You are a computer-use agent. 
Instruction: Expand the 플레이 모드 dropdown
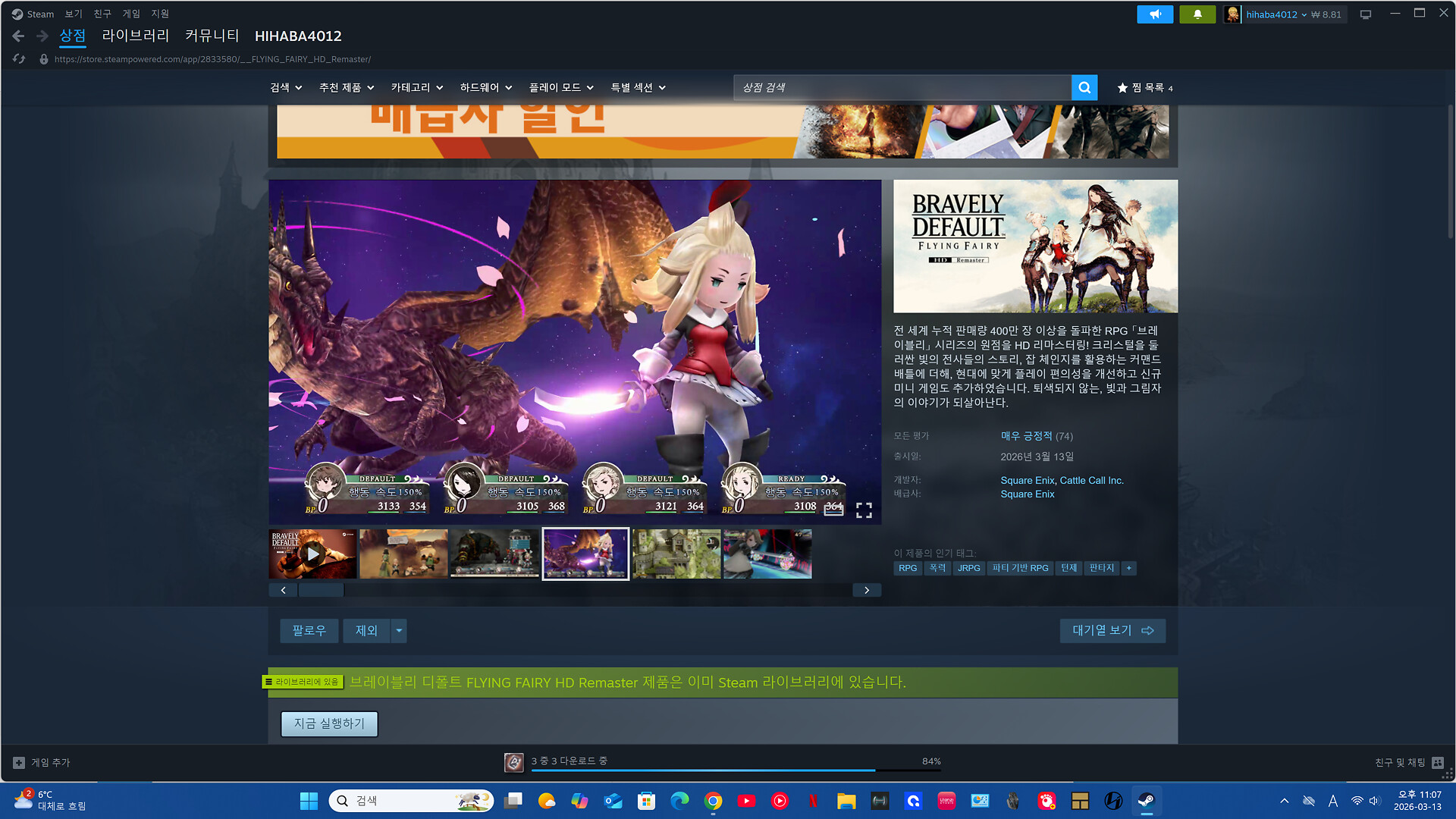coord(560,88)
